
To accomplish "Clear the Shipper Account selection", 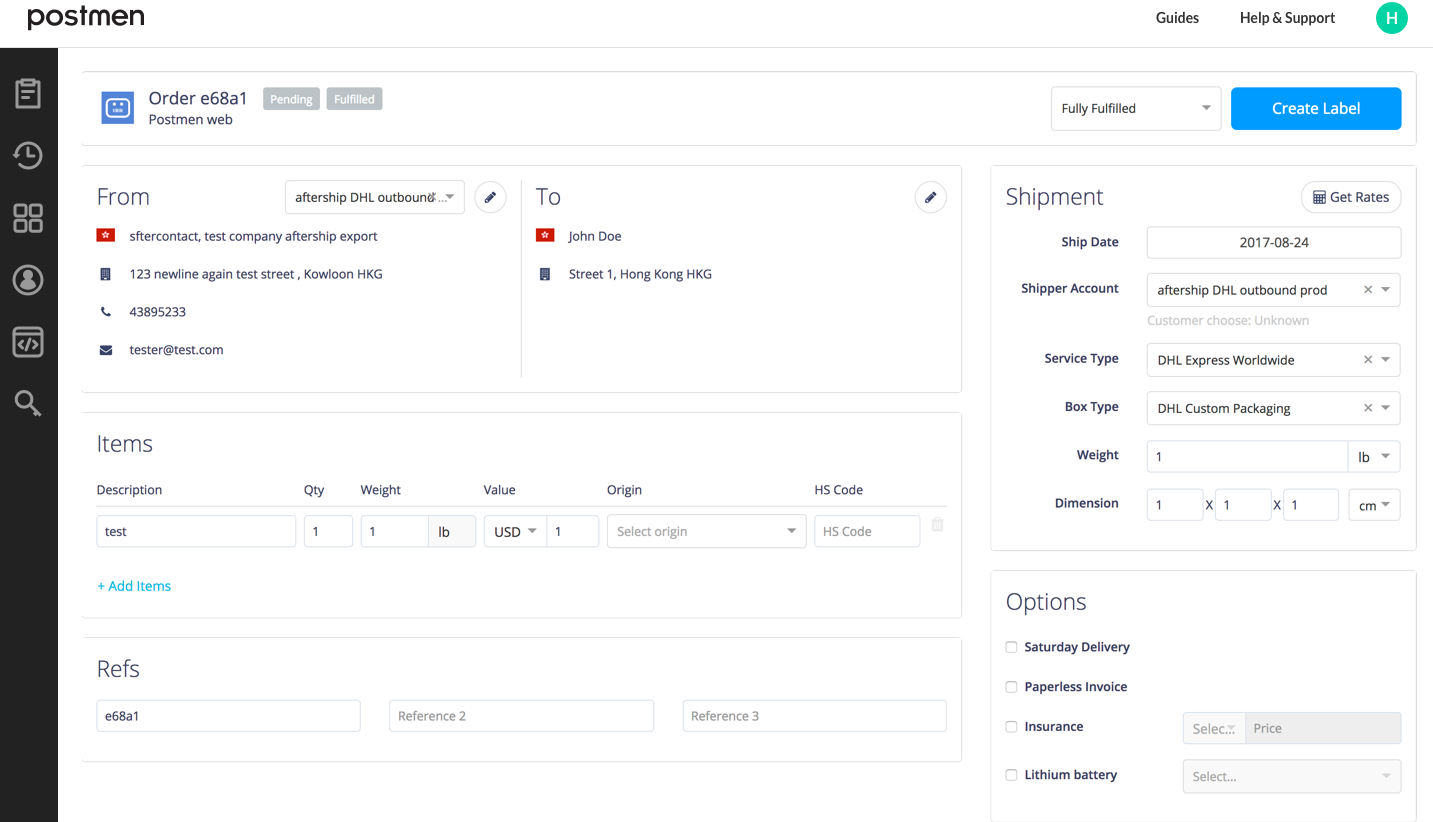I will coord(1368,290).
